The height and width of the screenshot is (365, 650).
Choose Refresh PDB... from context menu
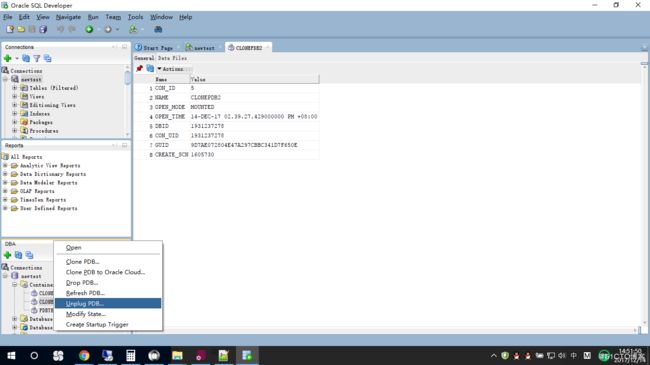click(108, 293)
